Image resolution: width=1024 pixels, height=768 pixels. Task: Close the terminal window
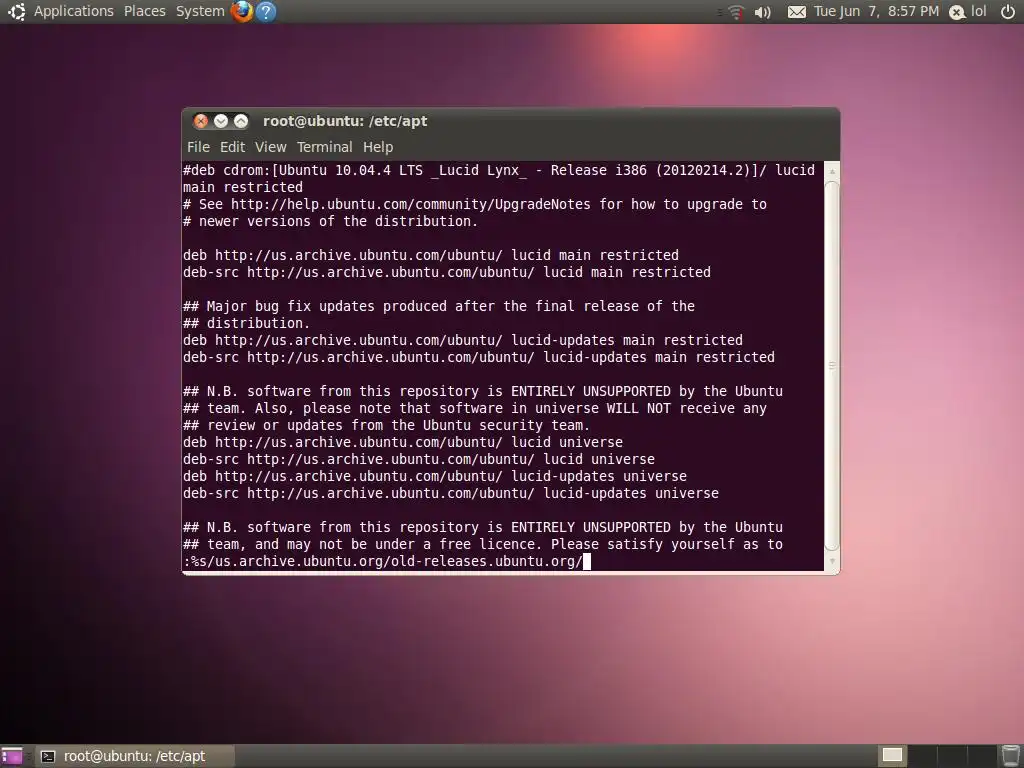201,121
